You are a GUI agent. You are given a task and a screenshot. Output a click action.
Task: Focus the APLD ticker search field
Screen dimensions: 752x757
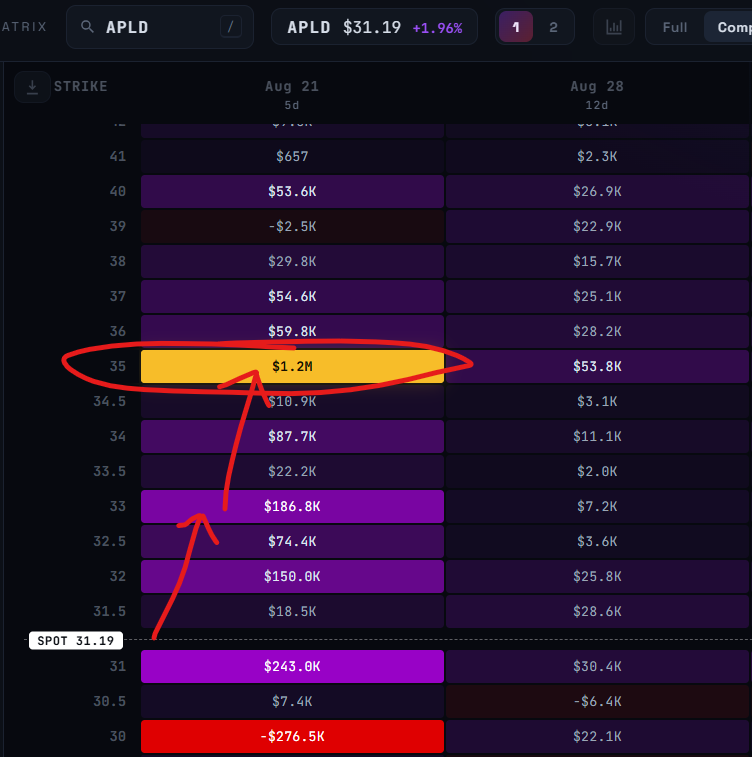point(160,27)
